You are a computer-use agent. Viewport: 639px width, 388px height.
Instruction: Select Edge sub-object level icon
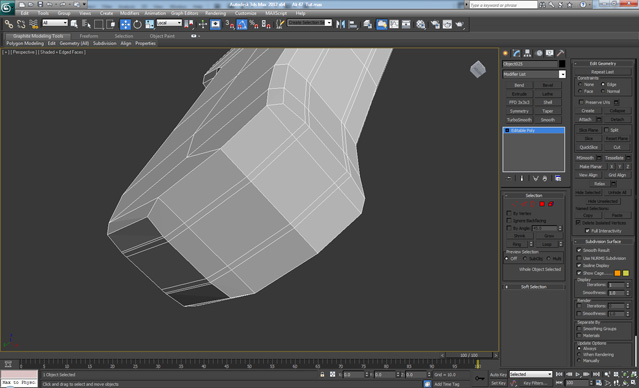pos(524,204)
